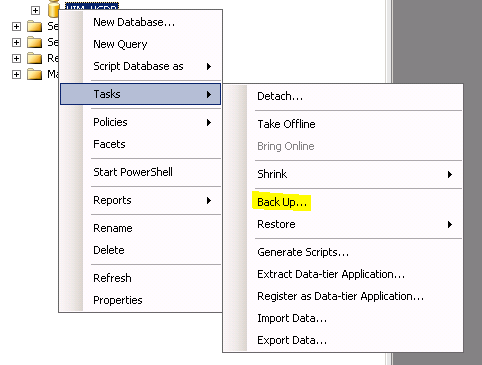Open New Query from context menu
Screen dimensions: 482x365
click(x=140, y=44)
